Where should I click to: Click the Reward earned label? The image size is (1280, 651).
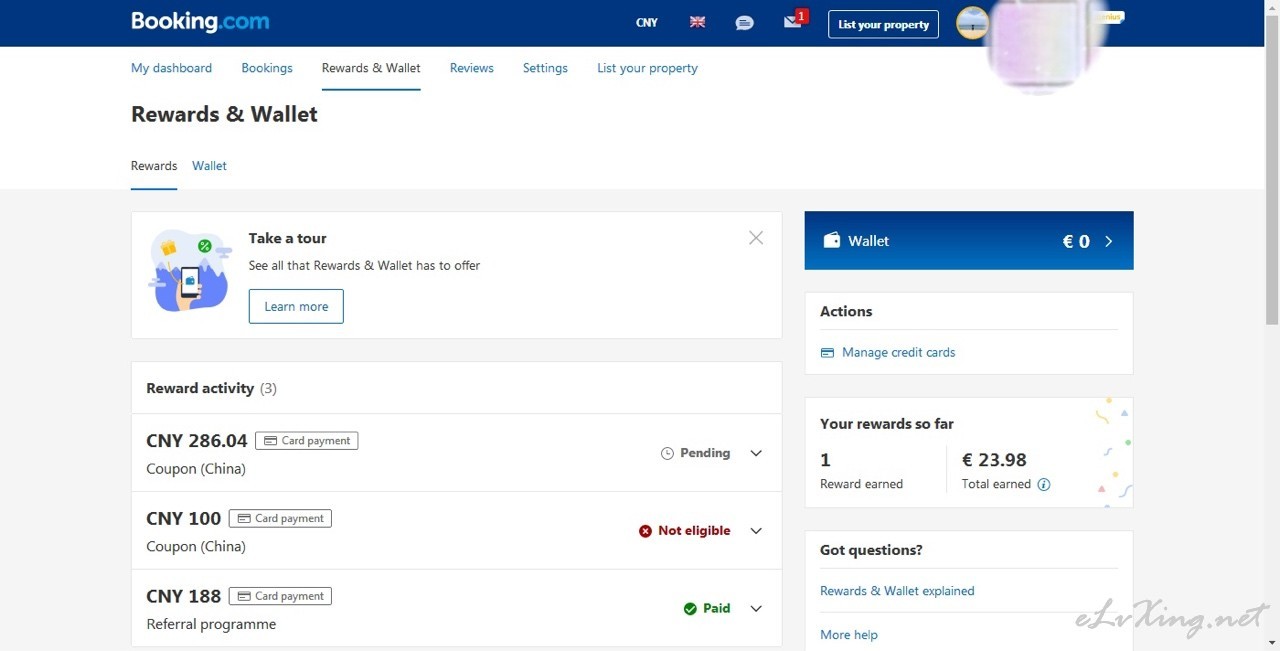point(861,484)
